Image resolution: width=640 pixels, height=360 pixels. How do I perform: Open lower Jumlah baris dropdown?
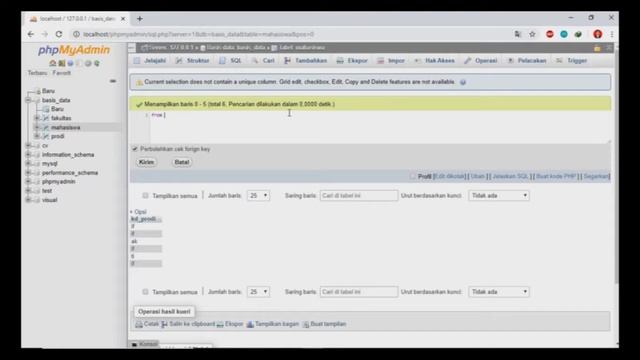(258, 292)
